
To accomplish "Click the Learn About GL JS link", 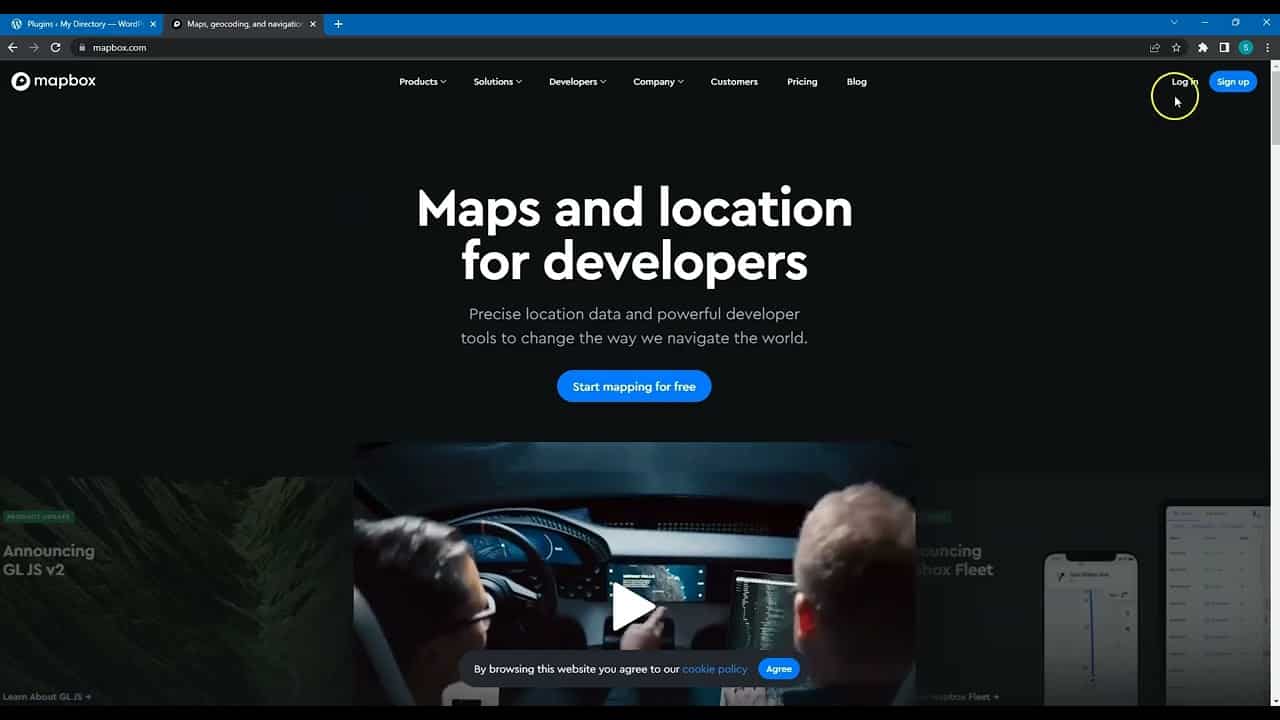I will (x=47, y=697).
